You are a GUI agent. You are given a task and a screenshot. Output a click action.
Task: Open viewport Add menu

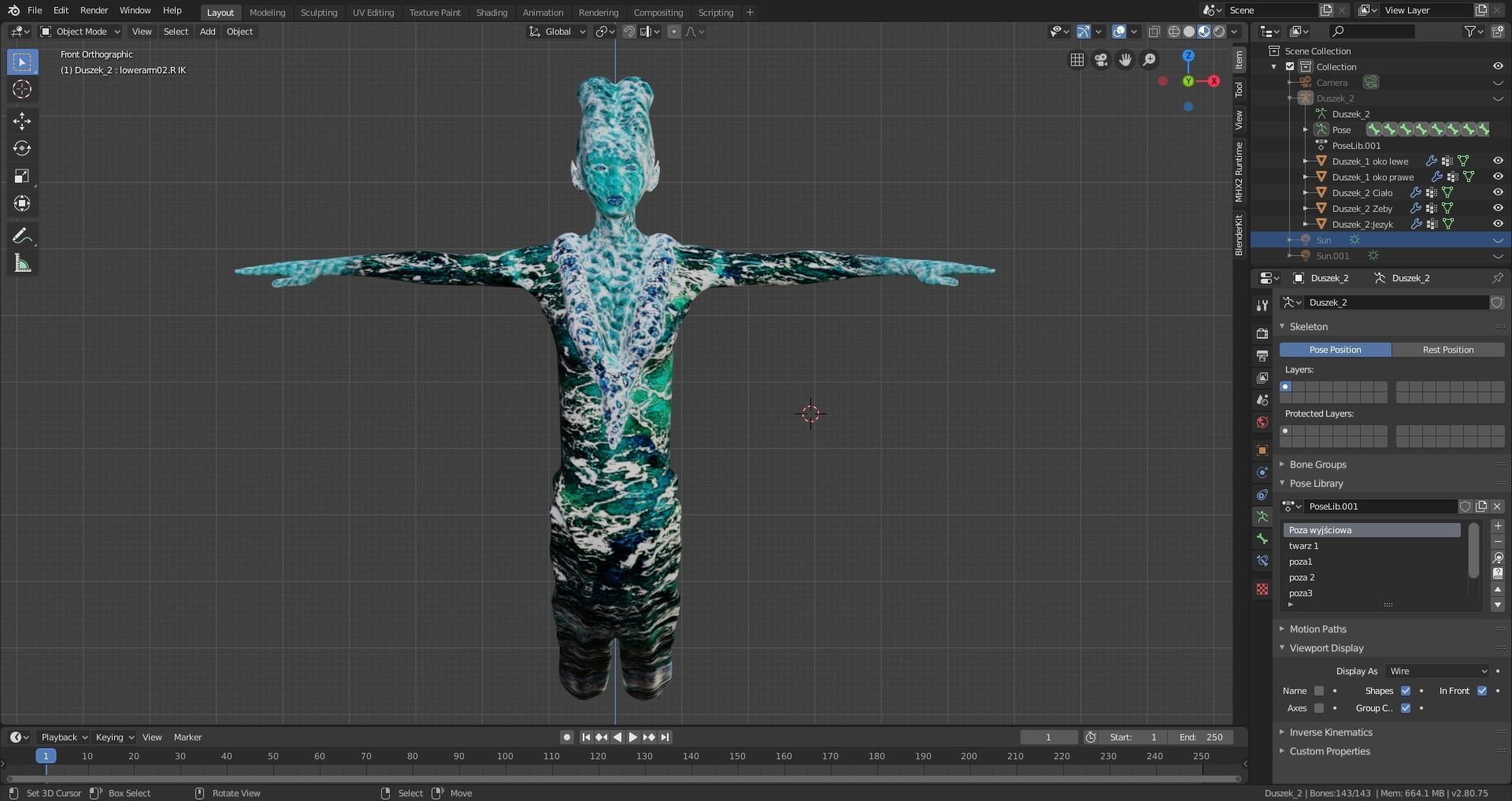tap(207, 32)
